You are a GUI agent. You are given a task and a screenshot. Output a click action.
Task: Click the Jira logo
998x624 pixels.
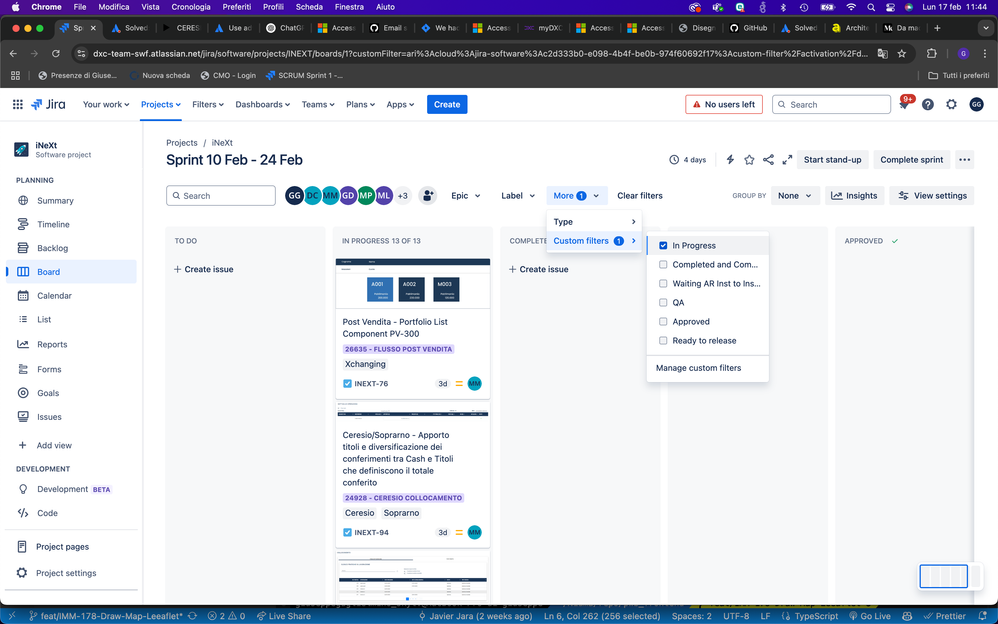48,104
